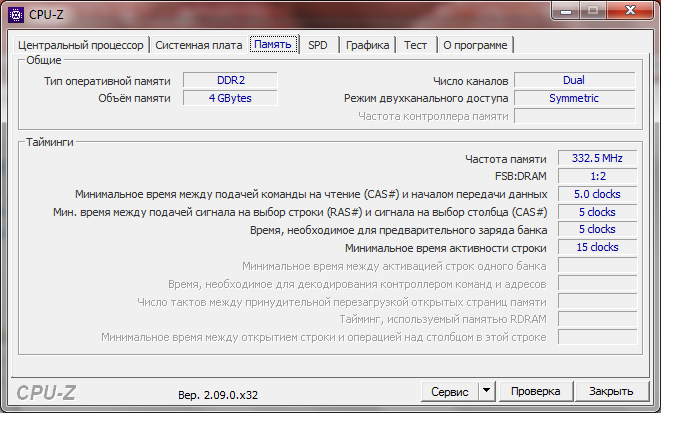
Task: Click the Закрыть button
Action: 611,391
